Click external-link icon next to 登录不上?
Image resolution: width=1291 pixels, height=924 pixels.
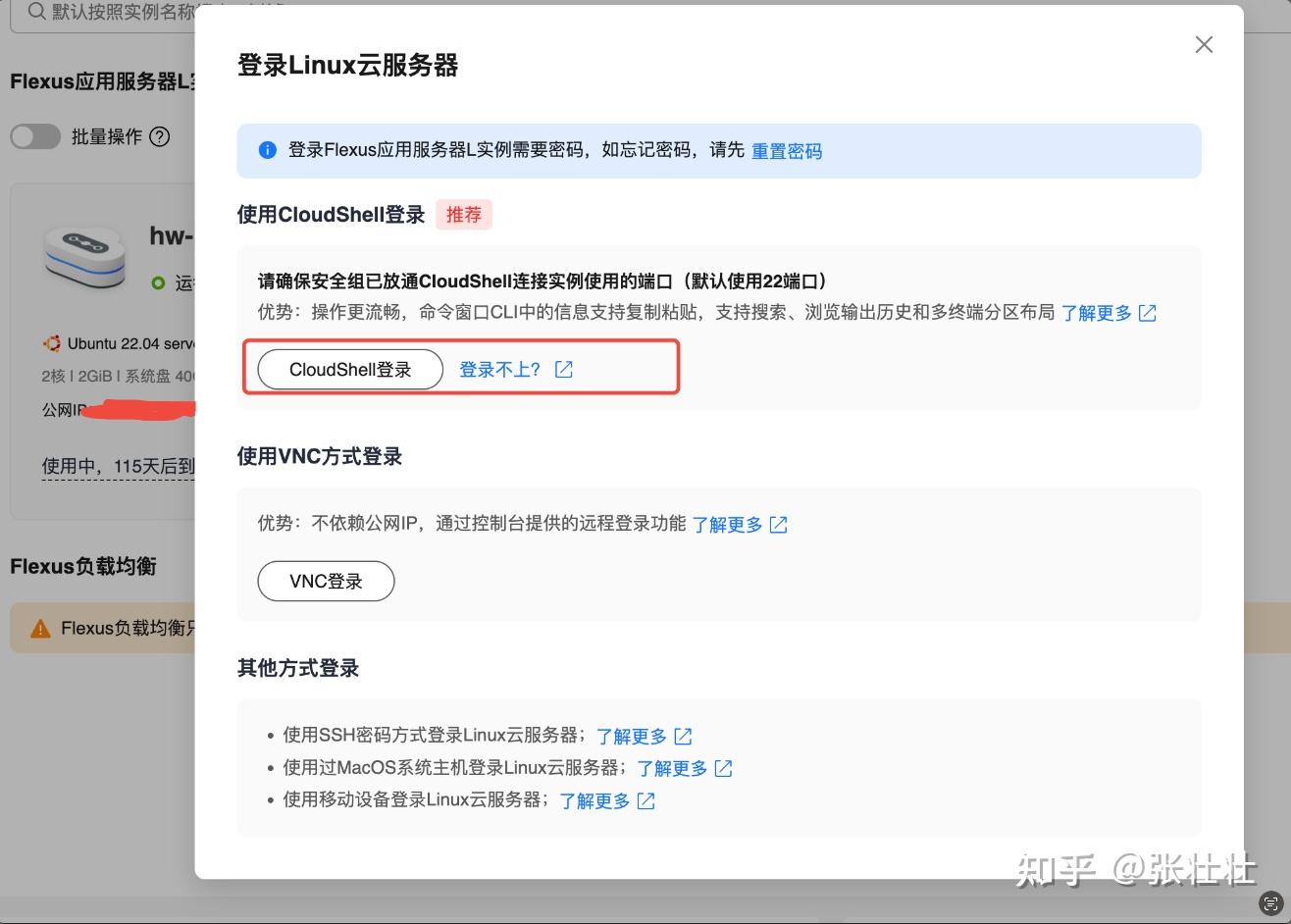(564, 370)
